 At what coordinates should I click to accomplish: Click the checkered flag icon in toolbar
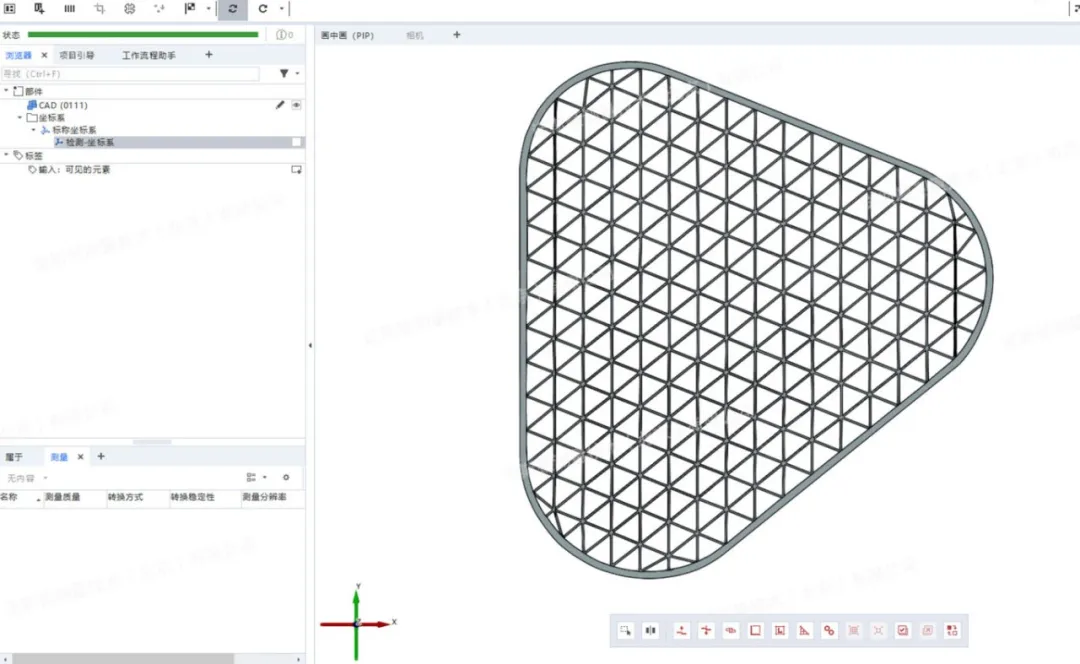pos(190,8)
